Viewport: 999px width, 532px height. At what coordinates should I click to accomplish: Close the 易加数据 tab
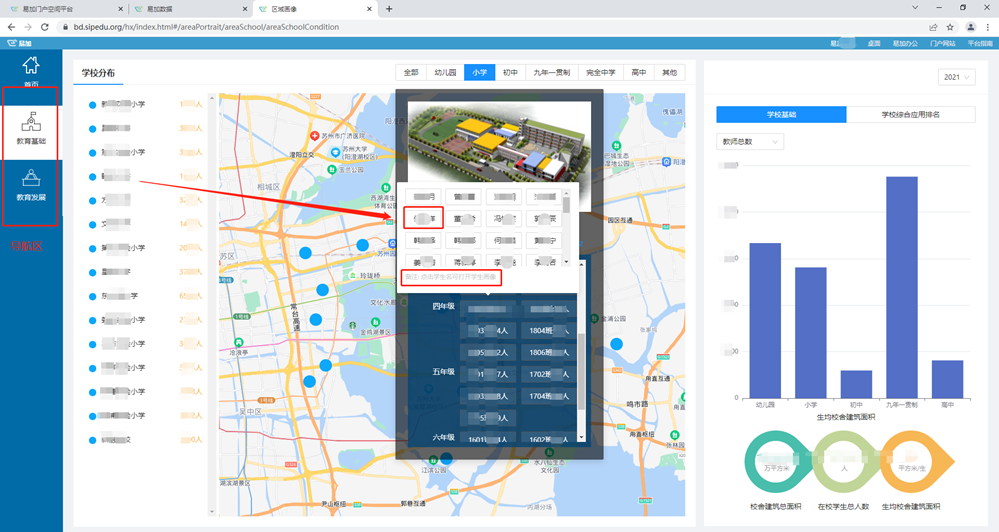point(245,9)
